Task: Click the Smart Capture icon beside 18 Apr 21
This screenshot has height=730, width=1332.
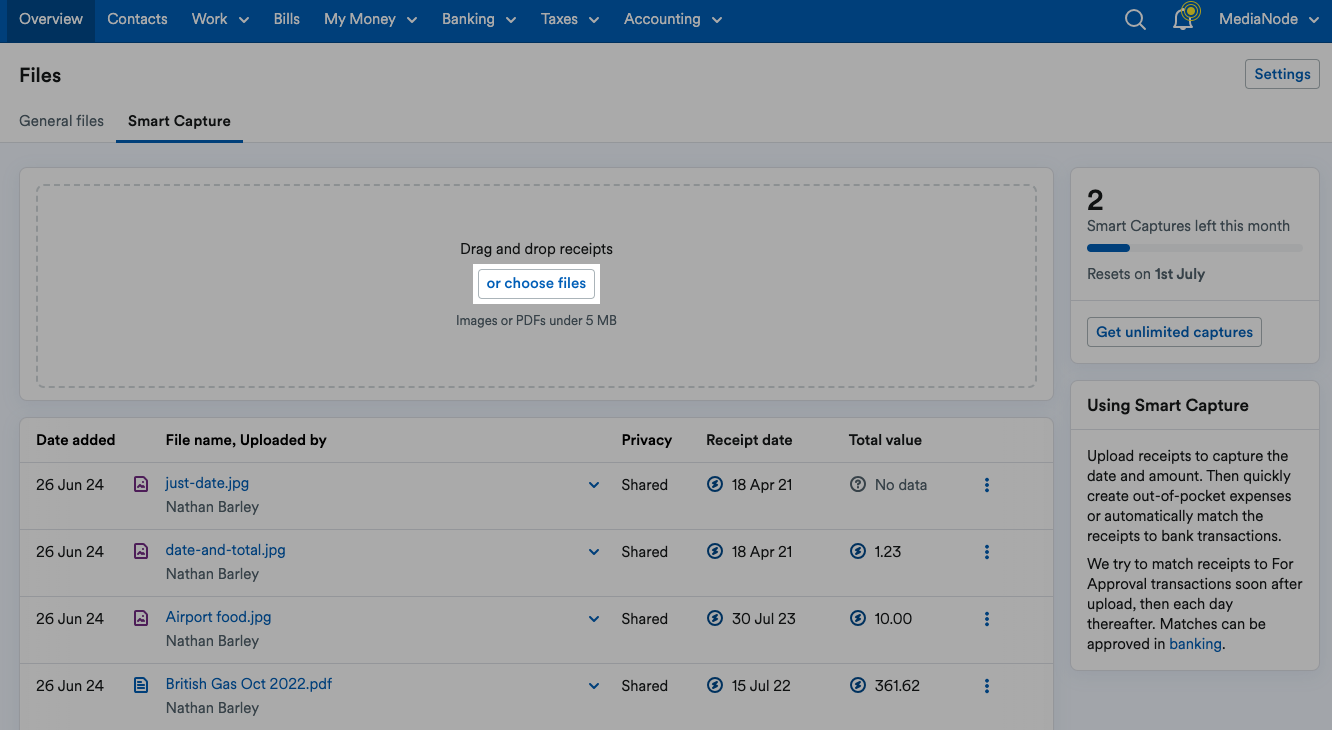Action: click(x=714, y=484)
